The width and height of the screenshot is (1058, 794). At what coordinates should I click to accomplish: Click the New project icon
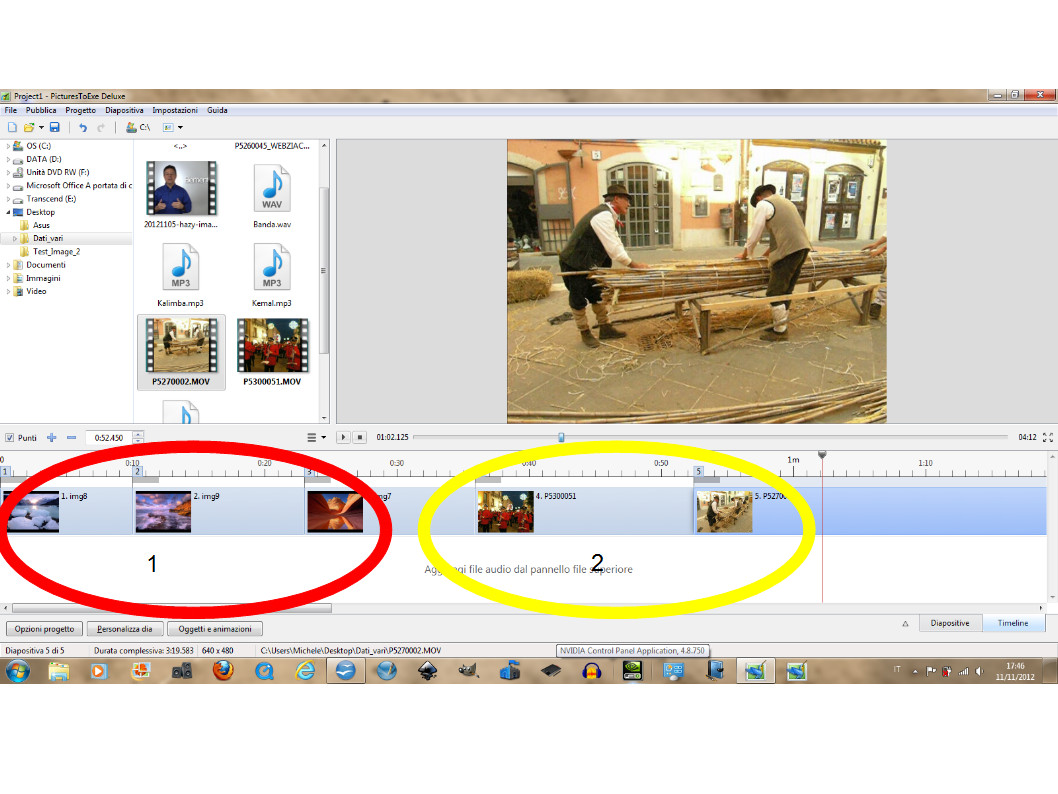coord(12,127)
